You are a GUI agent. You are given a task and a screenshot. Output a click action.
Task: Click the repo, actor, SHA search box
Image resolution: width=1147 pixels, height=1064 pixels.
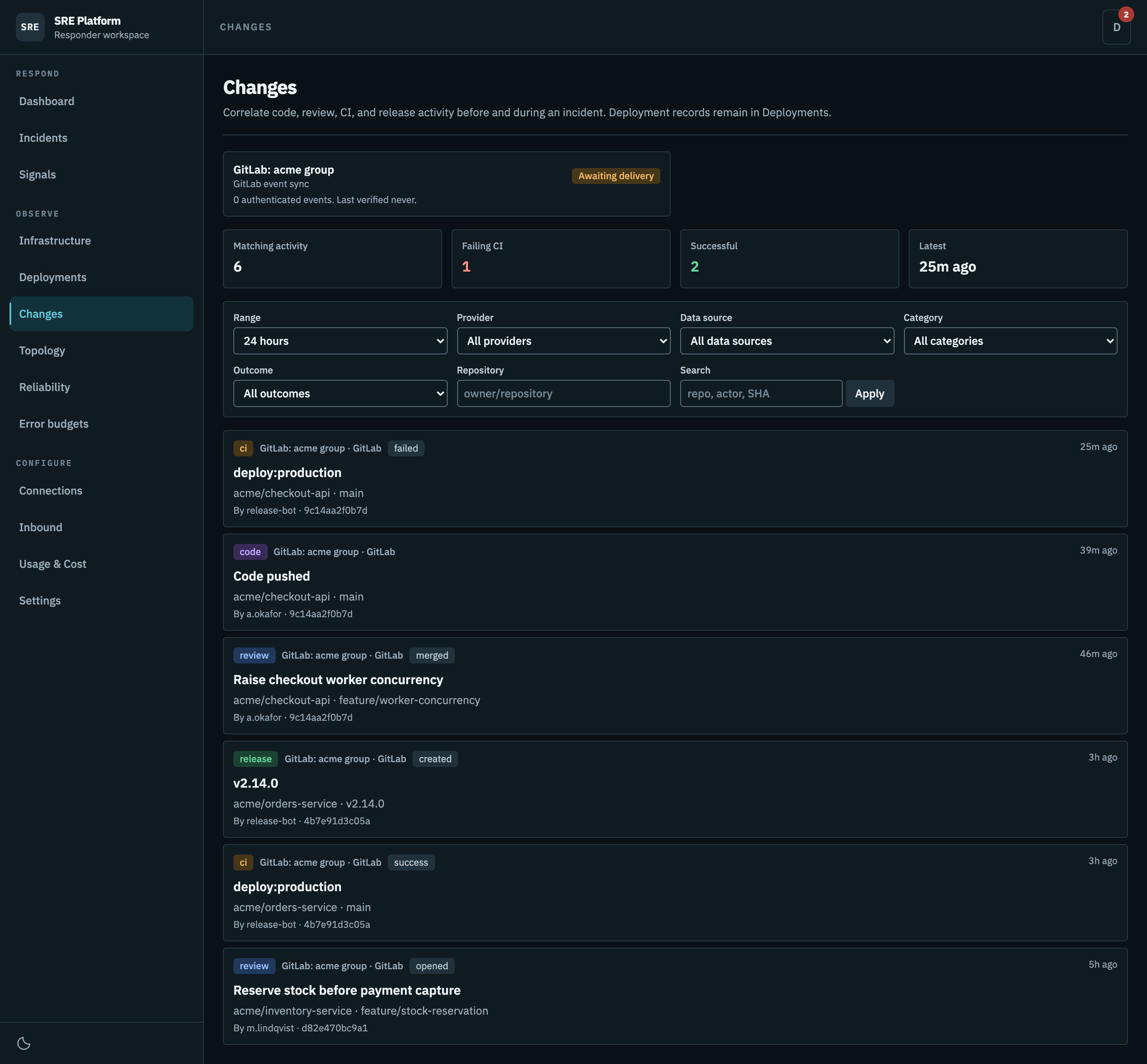(761, 393)
